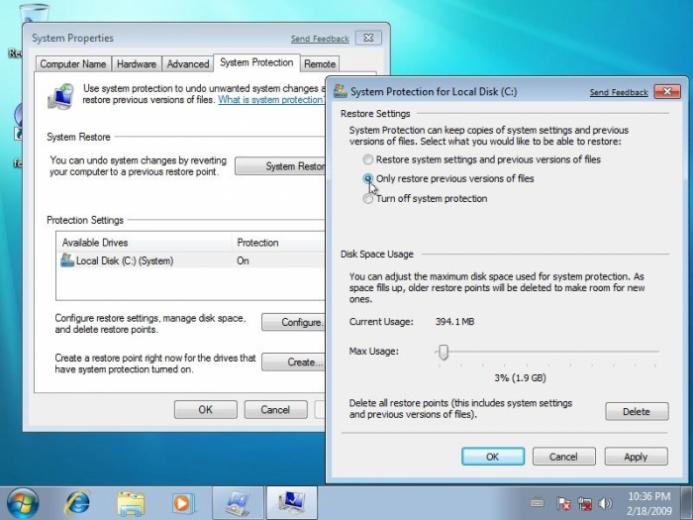Click the network status tray icon
The height and width of the screenshot is (520, 693).
coord(584,504)
